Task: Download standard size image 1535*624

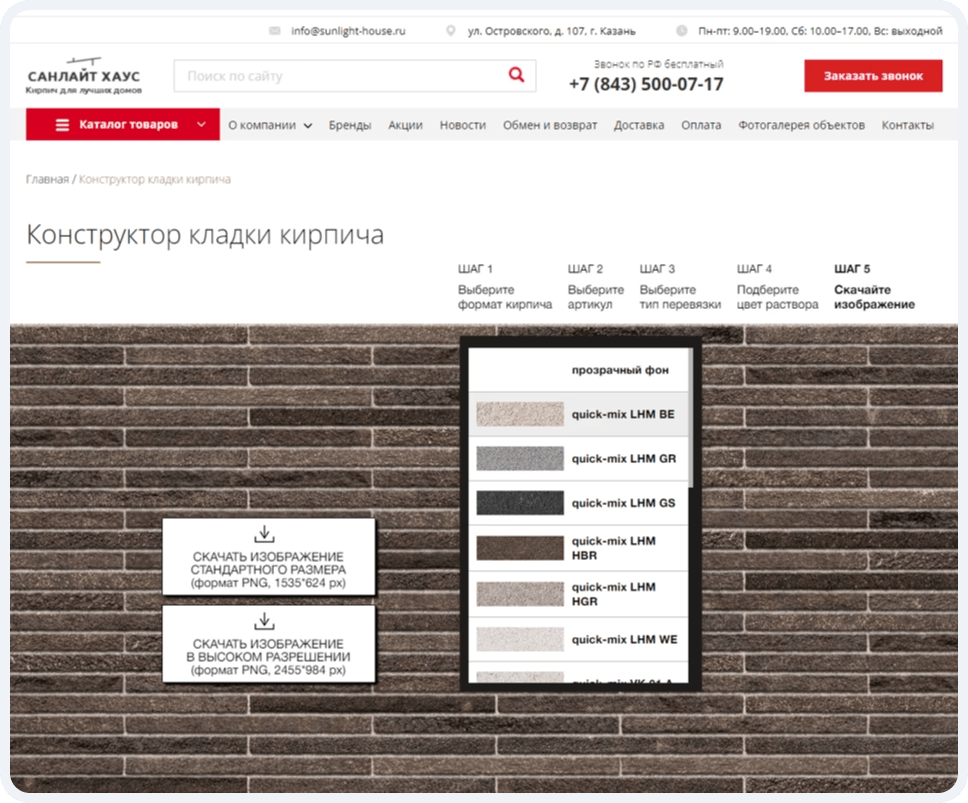Action: [x=269, y=557]
